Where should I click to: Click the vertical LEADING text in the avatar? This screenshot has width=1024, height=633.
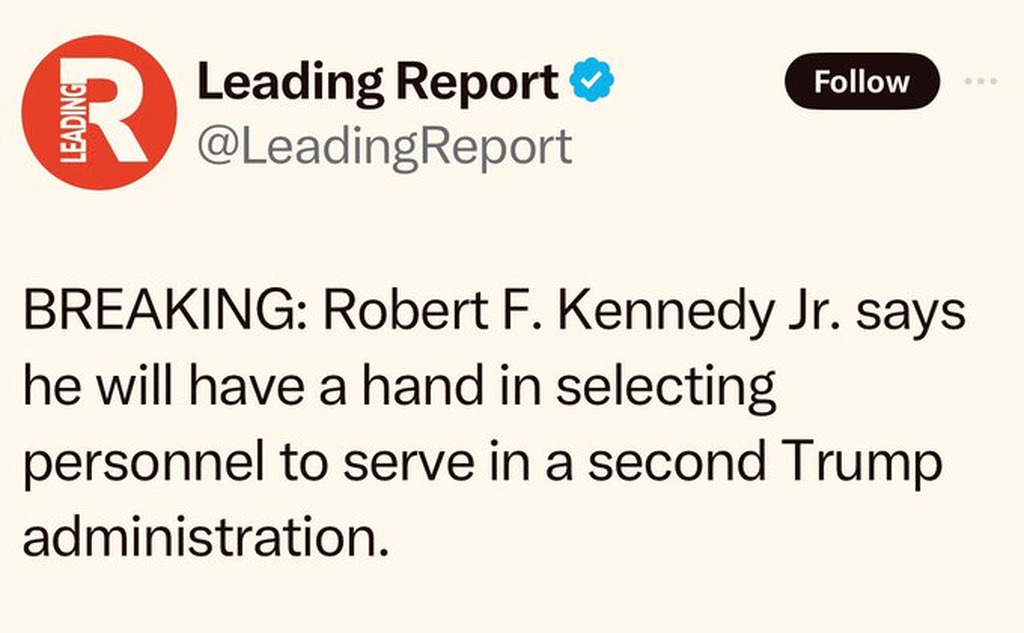[72, 121]
